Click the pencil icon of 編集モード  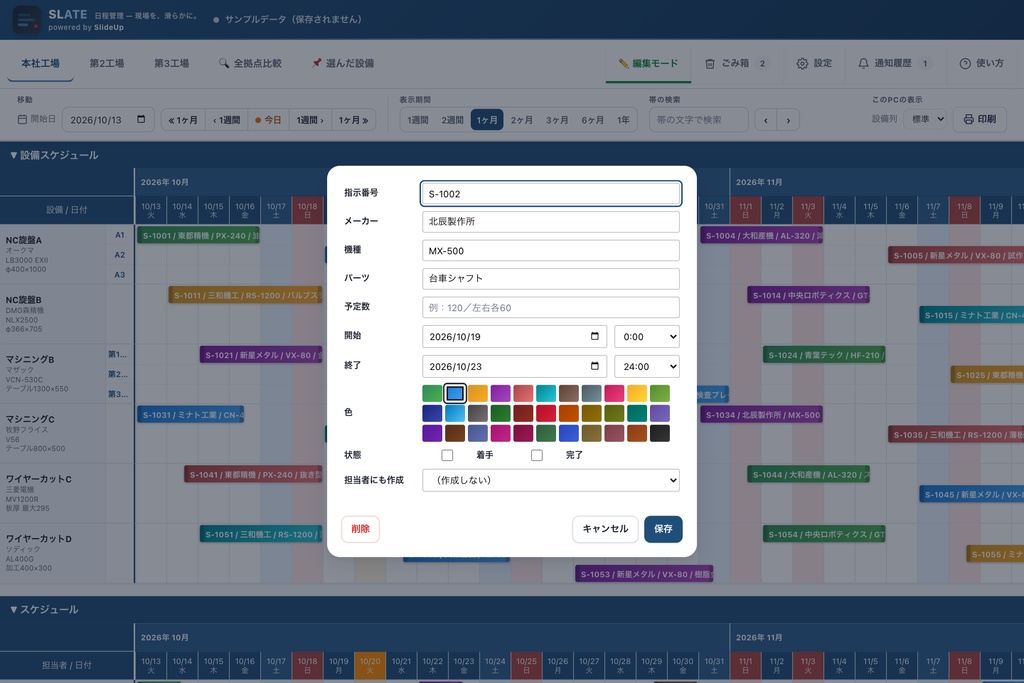point(623,63)
